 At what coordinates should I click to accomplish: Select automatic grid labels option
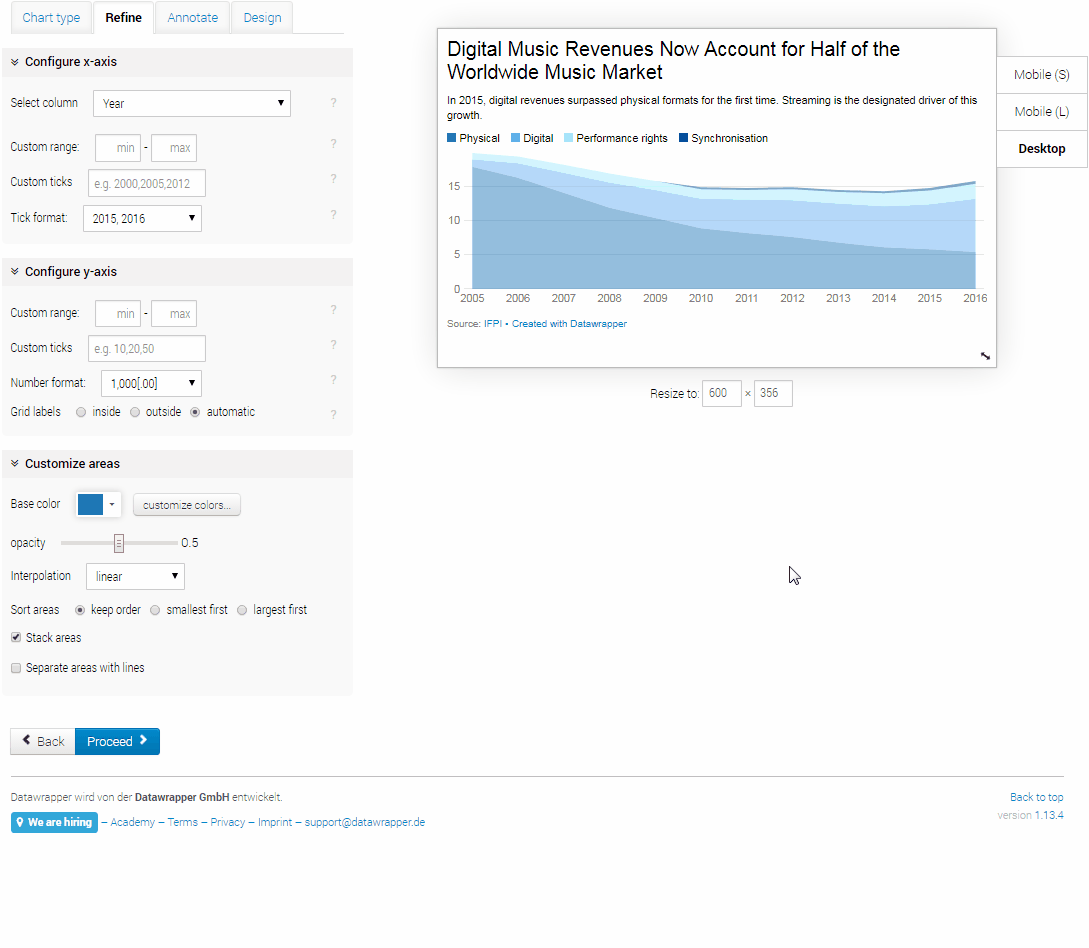(195, 413)
